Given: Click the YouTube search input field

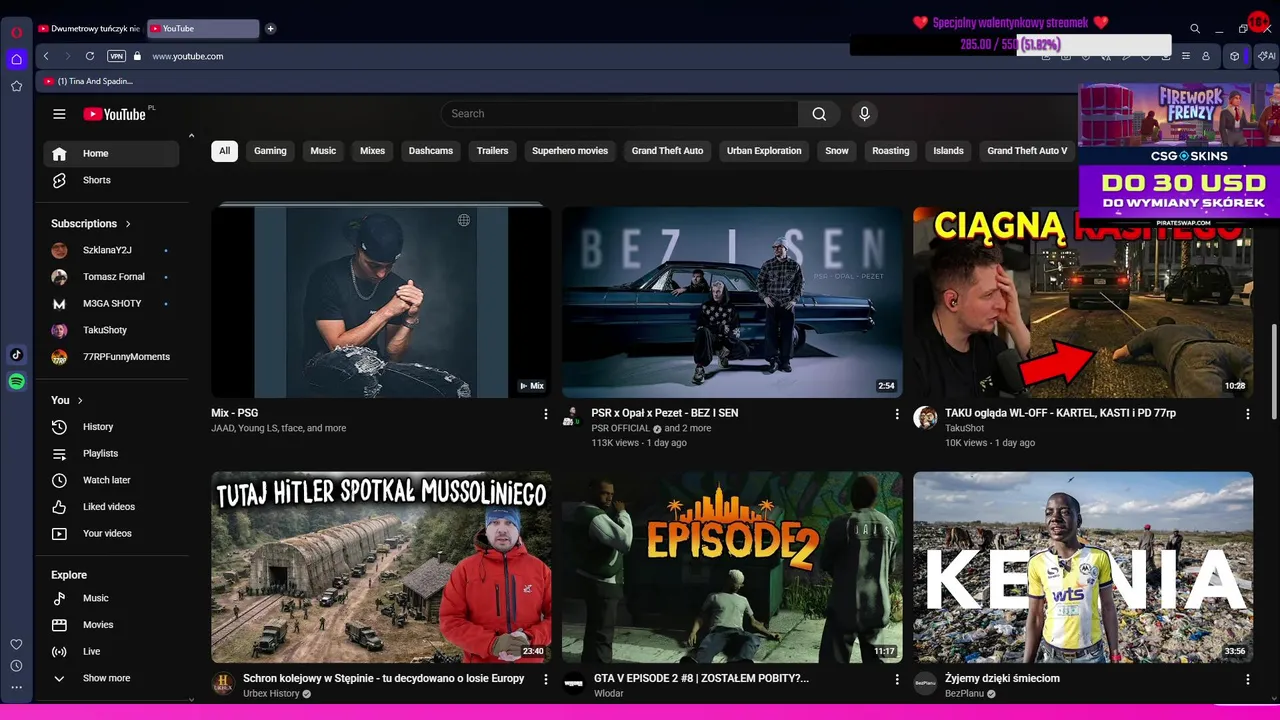Looking at the screenshot, I should [x=620, y=114].
